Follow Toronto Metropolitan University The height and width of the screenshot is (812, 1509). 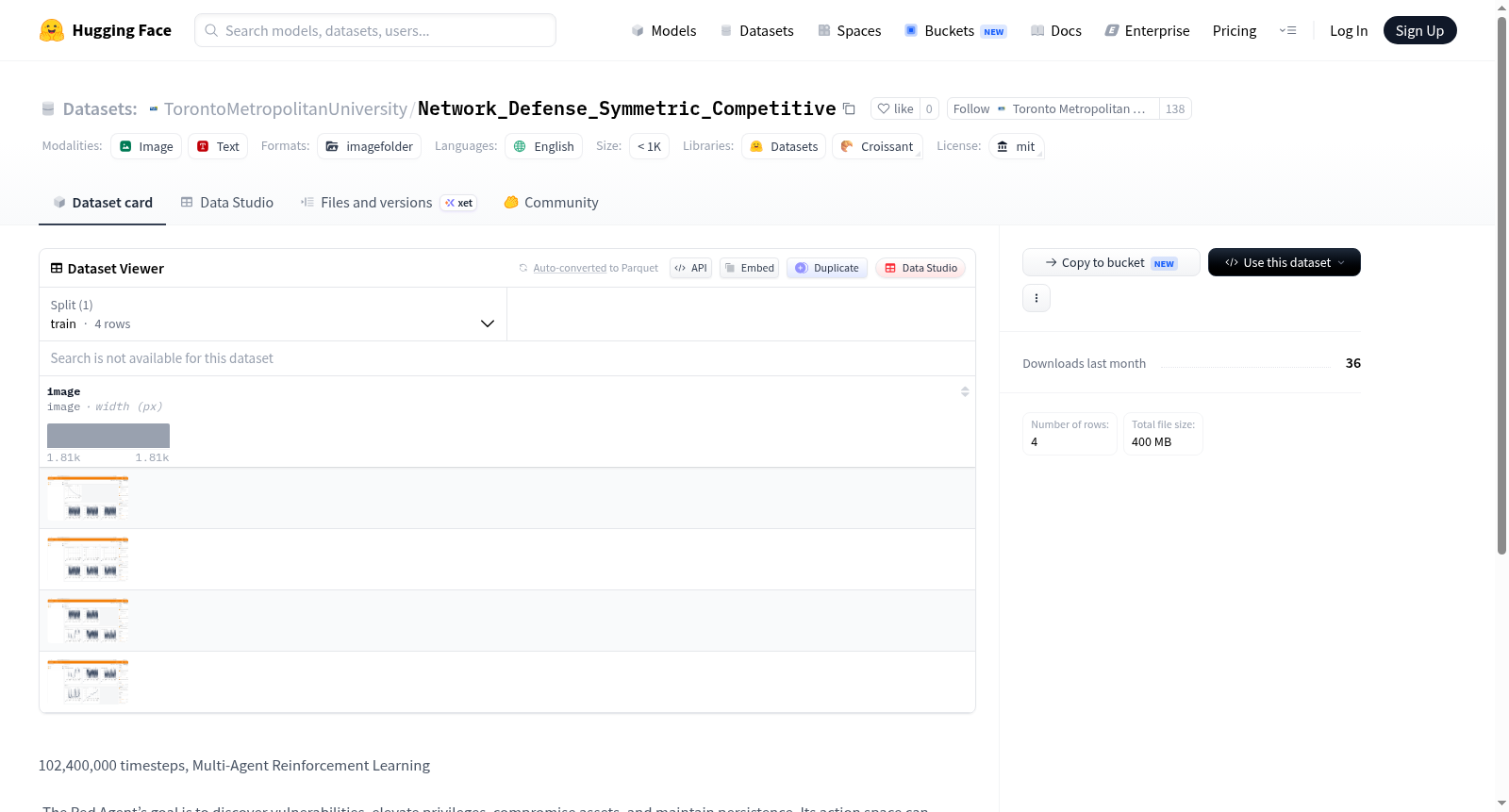1053,108
